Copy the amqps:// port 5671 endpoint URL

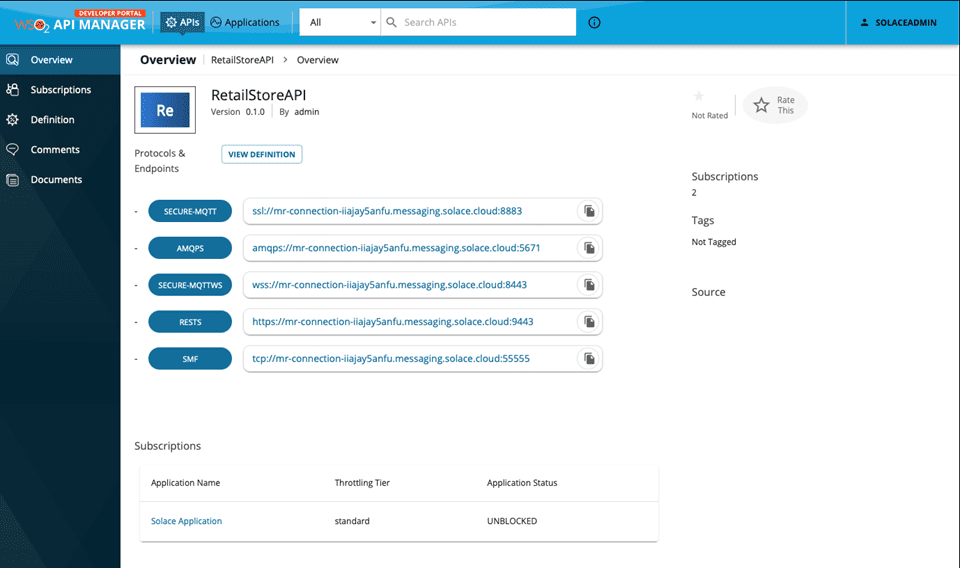point(589,248)
